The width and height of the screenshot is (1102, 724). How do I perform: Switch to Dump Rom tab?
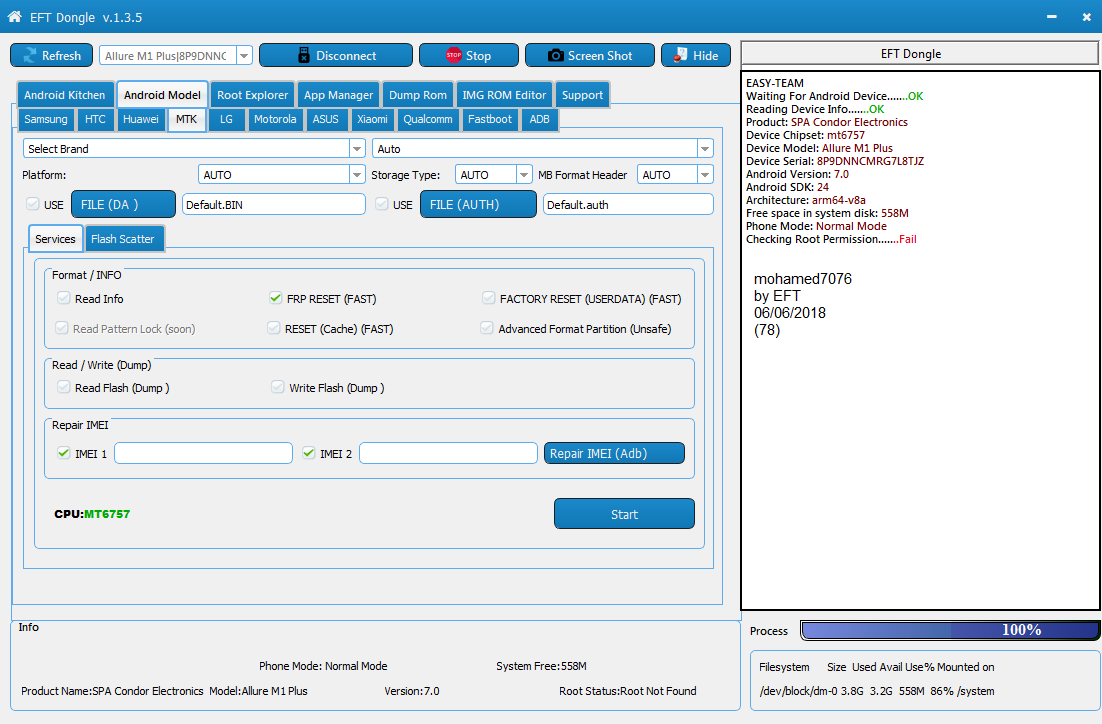(418, 95)
